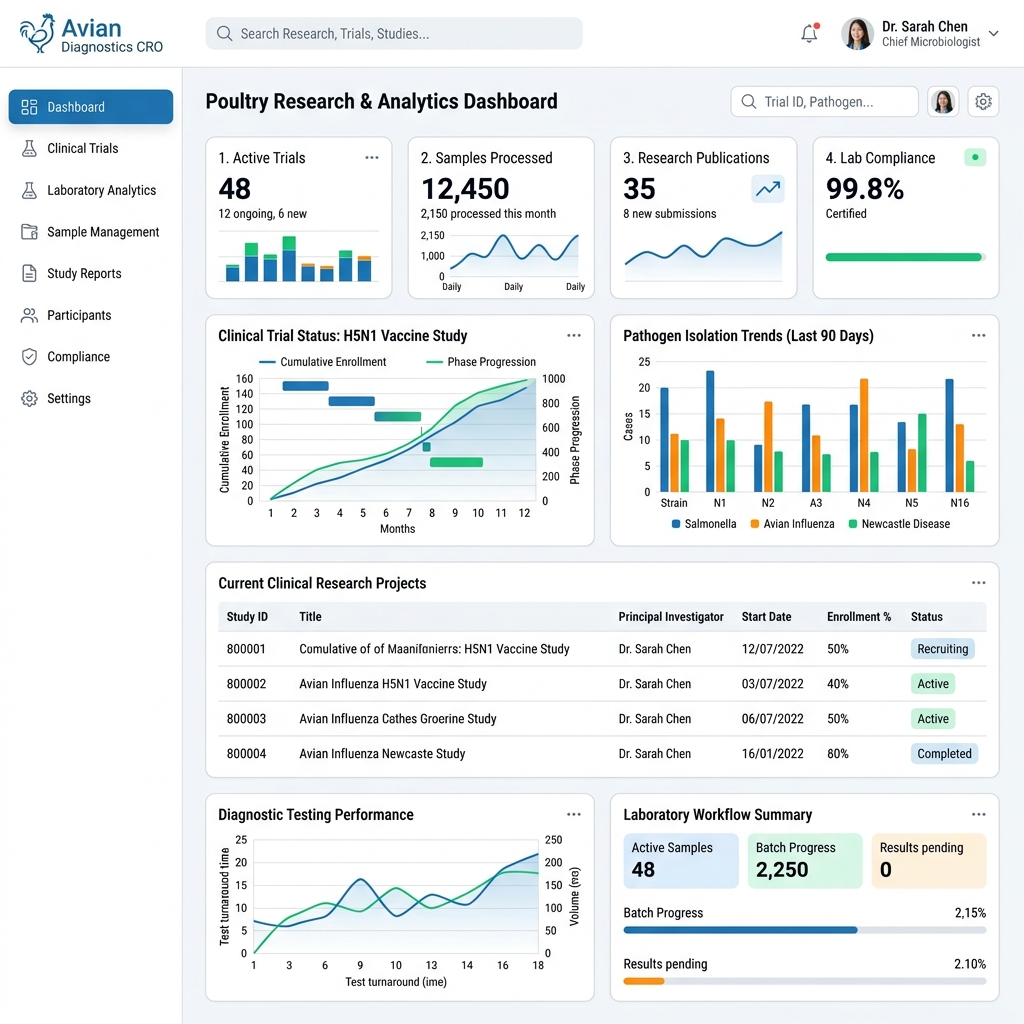1024x1024 pixels.
Task: Click Avian Influenza Newcaste Study title
Action: click(x=382, y=754)
